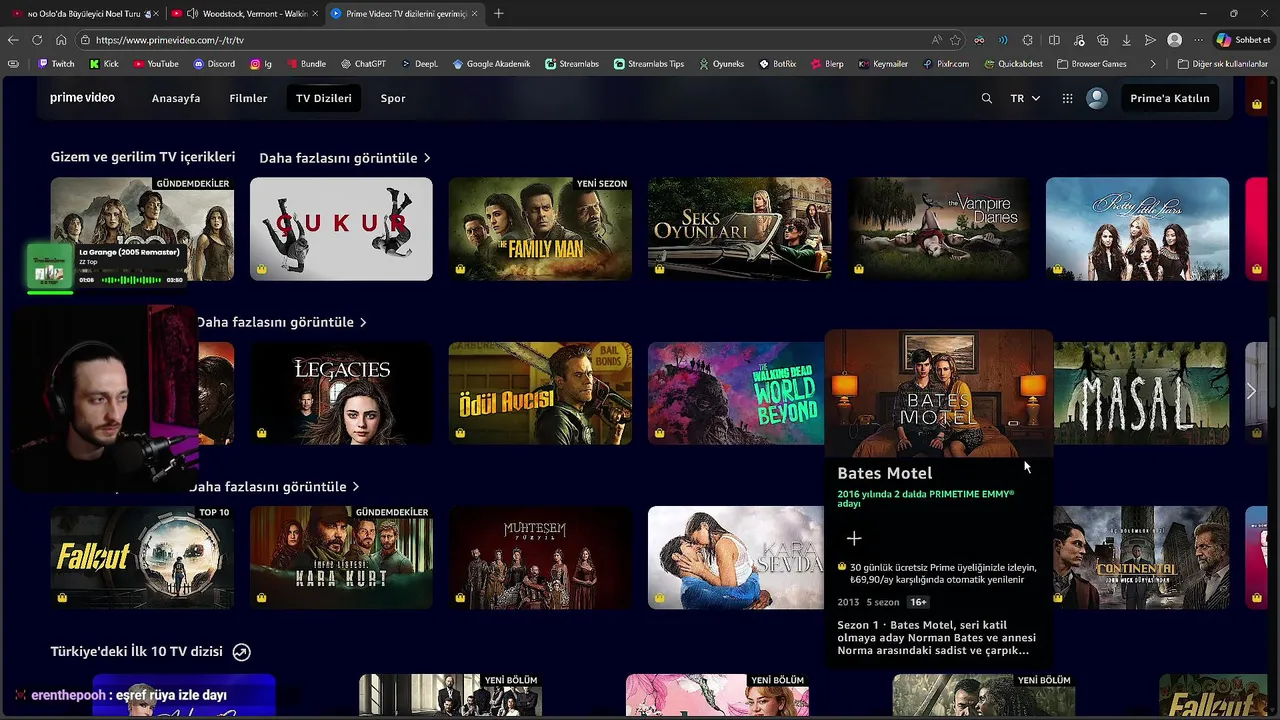The height and width of the screenshot is (720, 1280).
Task: Open the apps grid icon in Prime header
Action: pos(1067,98)
